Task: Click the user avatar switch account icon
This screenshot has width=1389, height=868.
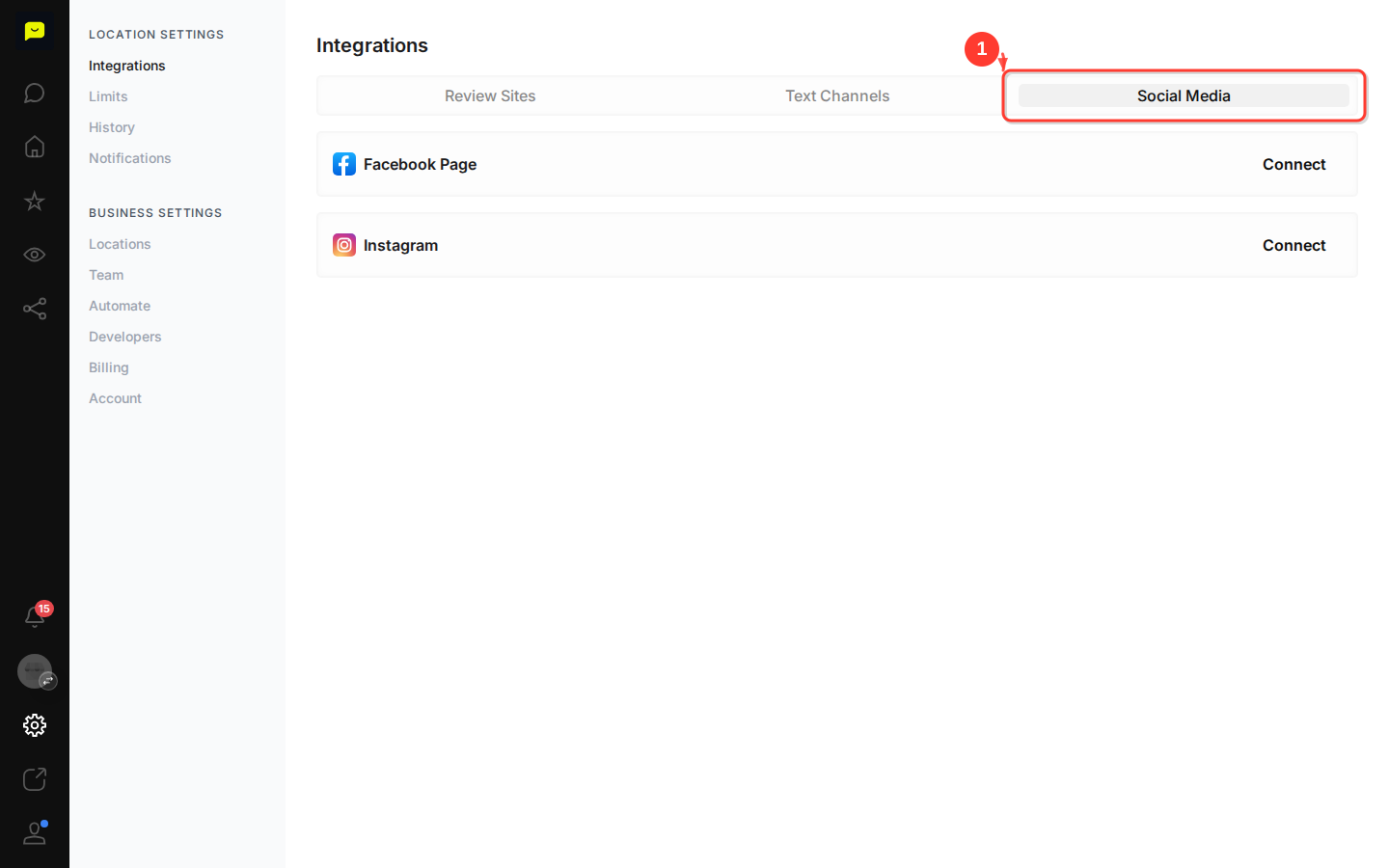Action: 37,672
